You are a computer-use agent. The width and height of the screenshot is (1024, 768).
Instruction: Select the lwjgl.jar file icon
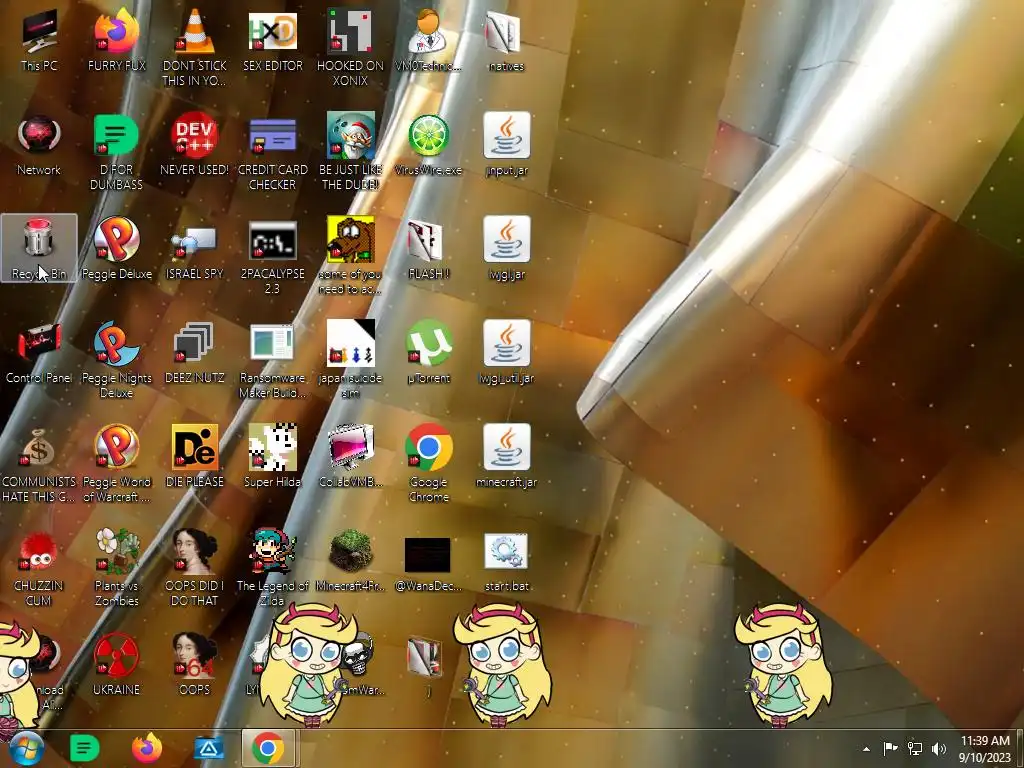pos(506,248)
